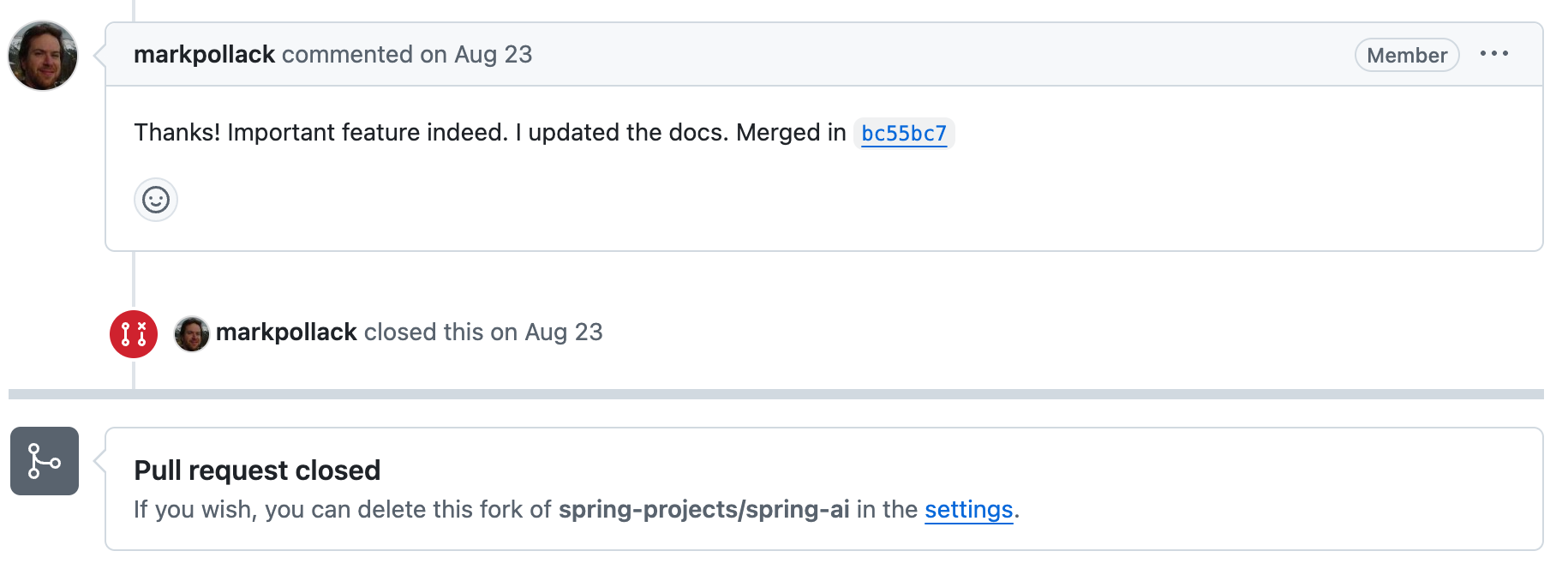Open markpollack username in closed event
Viewport: 1568px width, 569px height.
[x=286, y=332]
